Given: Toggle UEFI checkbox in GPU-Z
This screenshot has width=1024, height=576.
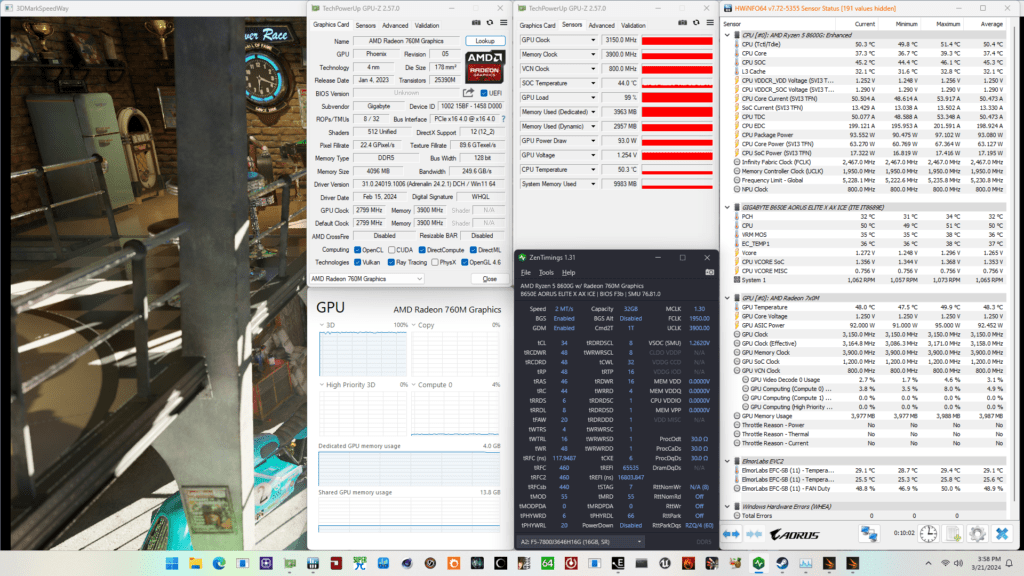Looking at the screenshot, I should 484,93.
